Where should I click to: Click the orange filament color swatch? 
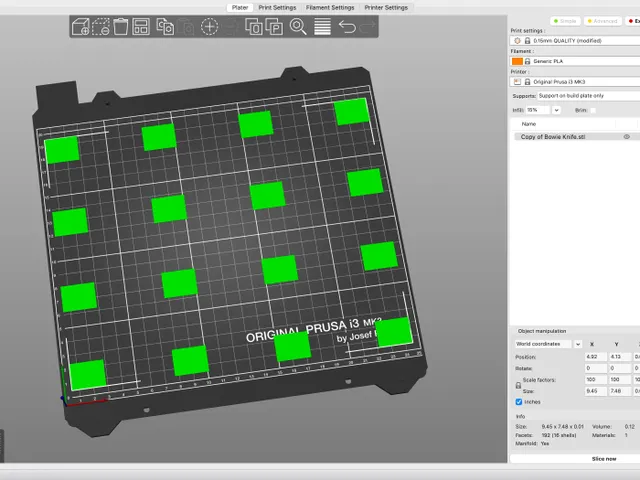click(x=517, y=61)
